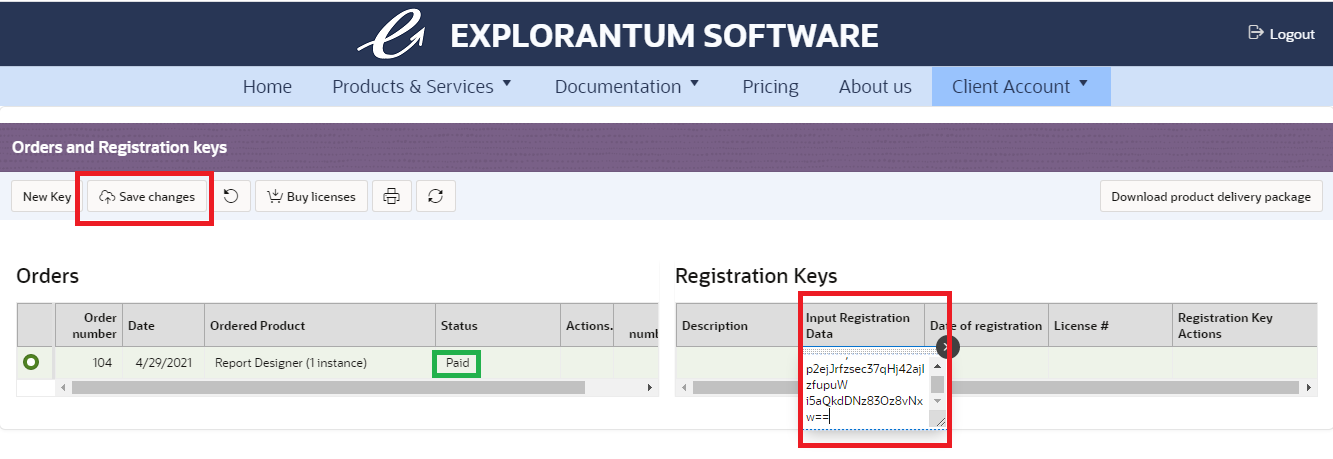
Task: Open the About us page
Action: [875, 86]
